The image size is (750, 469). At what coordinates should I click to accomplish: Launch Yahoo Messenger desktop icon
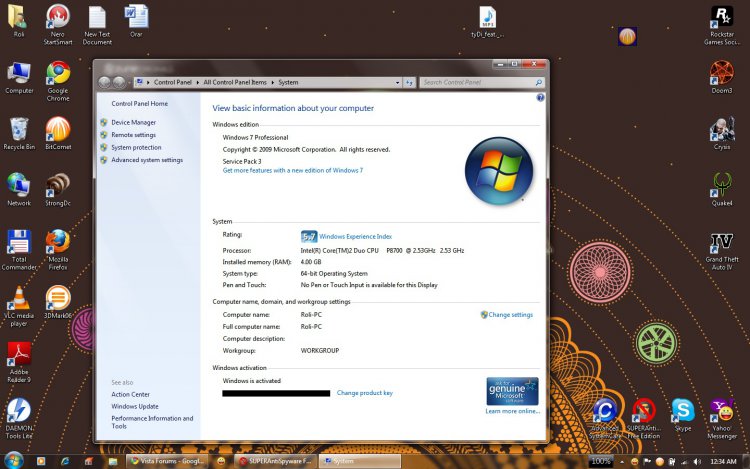coord(722,418)
